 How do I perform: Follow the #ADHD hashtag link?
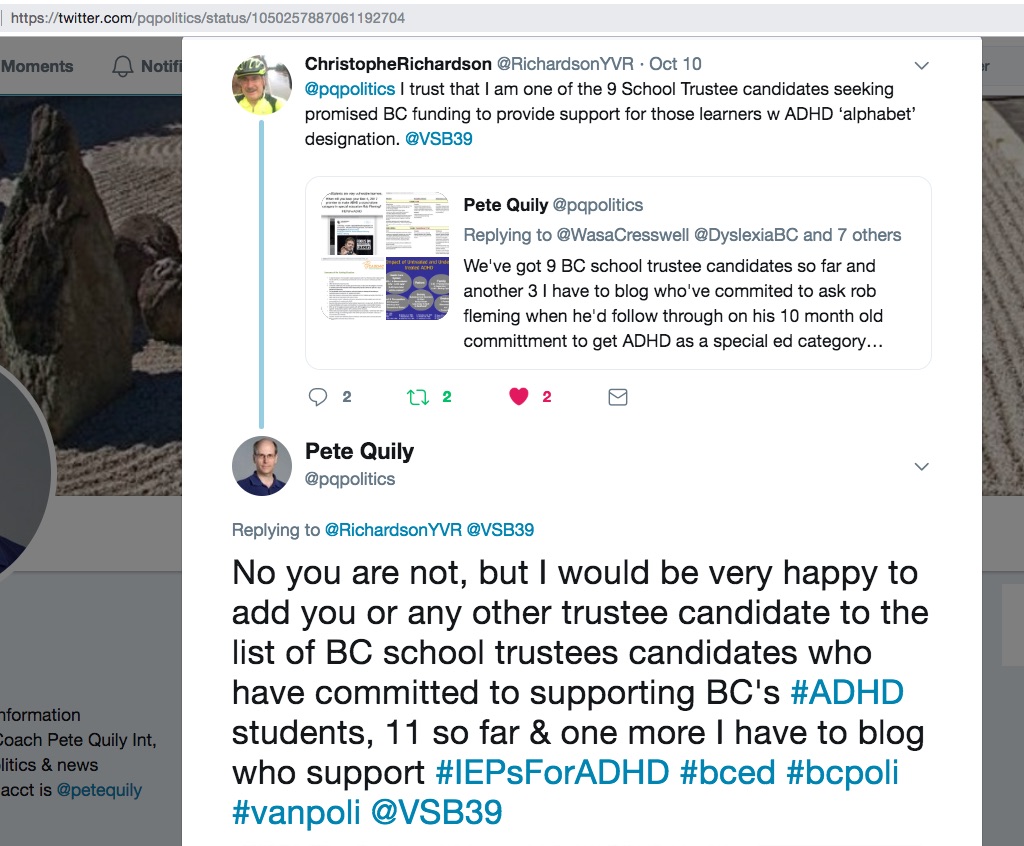(x=846, y=692)
